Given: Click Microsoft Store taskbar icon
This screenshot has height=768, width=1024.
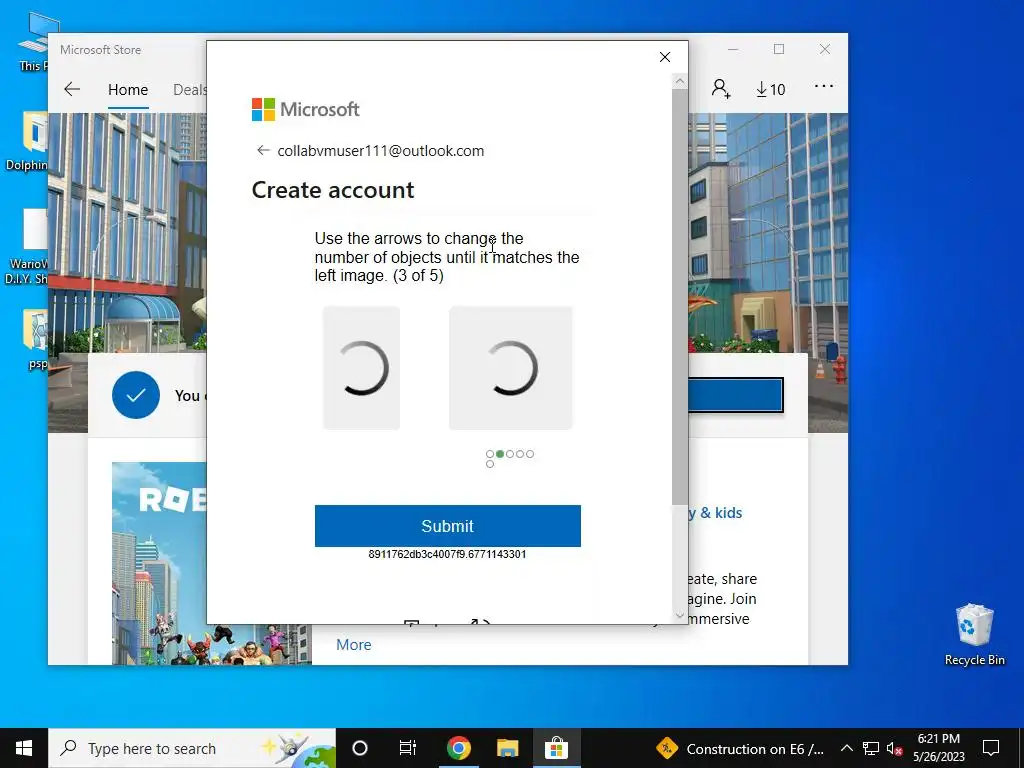Looking at the screenshot, I should [x=556, y=748].
